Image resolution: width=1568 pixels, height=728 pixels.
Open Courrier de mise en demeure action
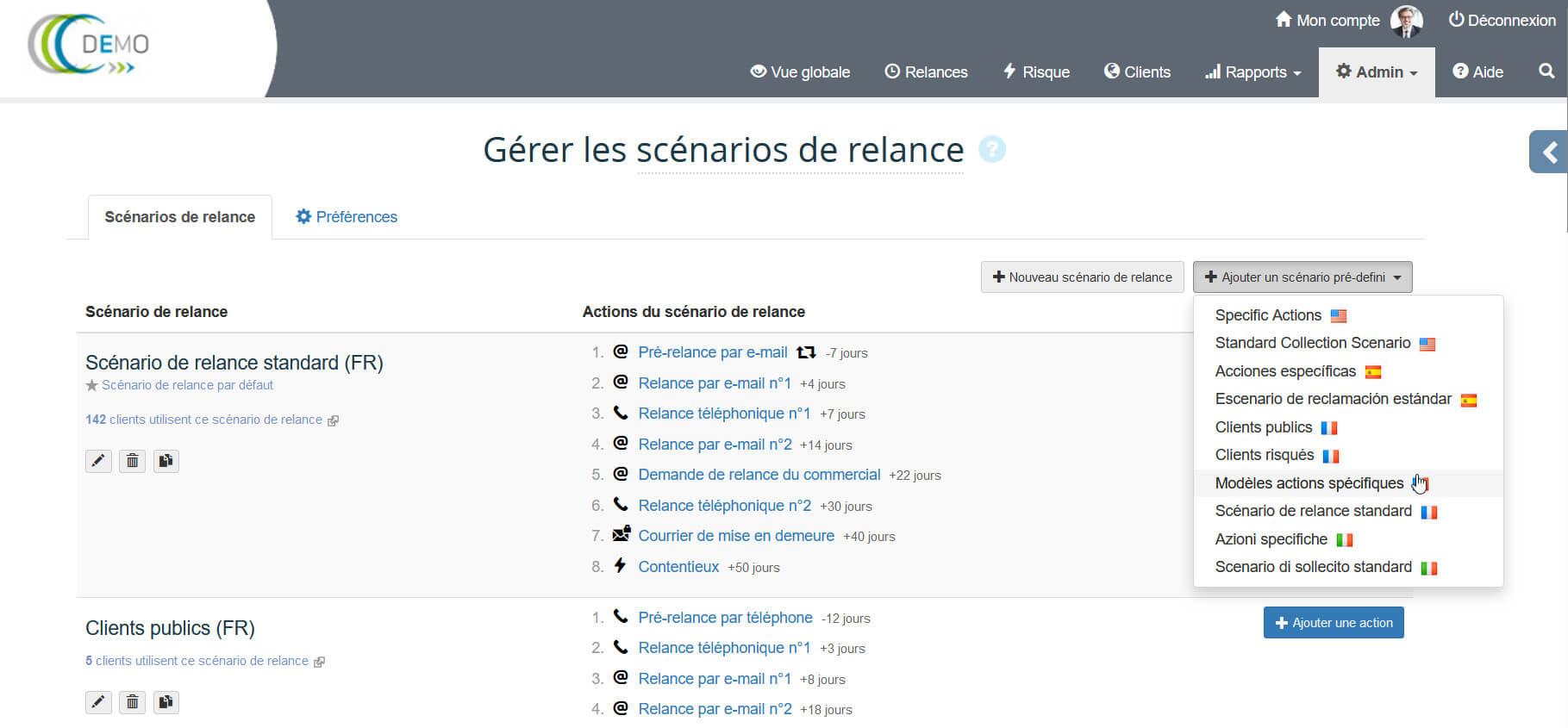click(735, 536)
